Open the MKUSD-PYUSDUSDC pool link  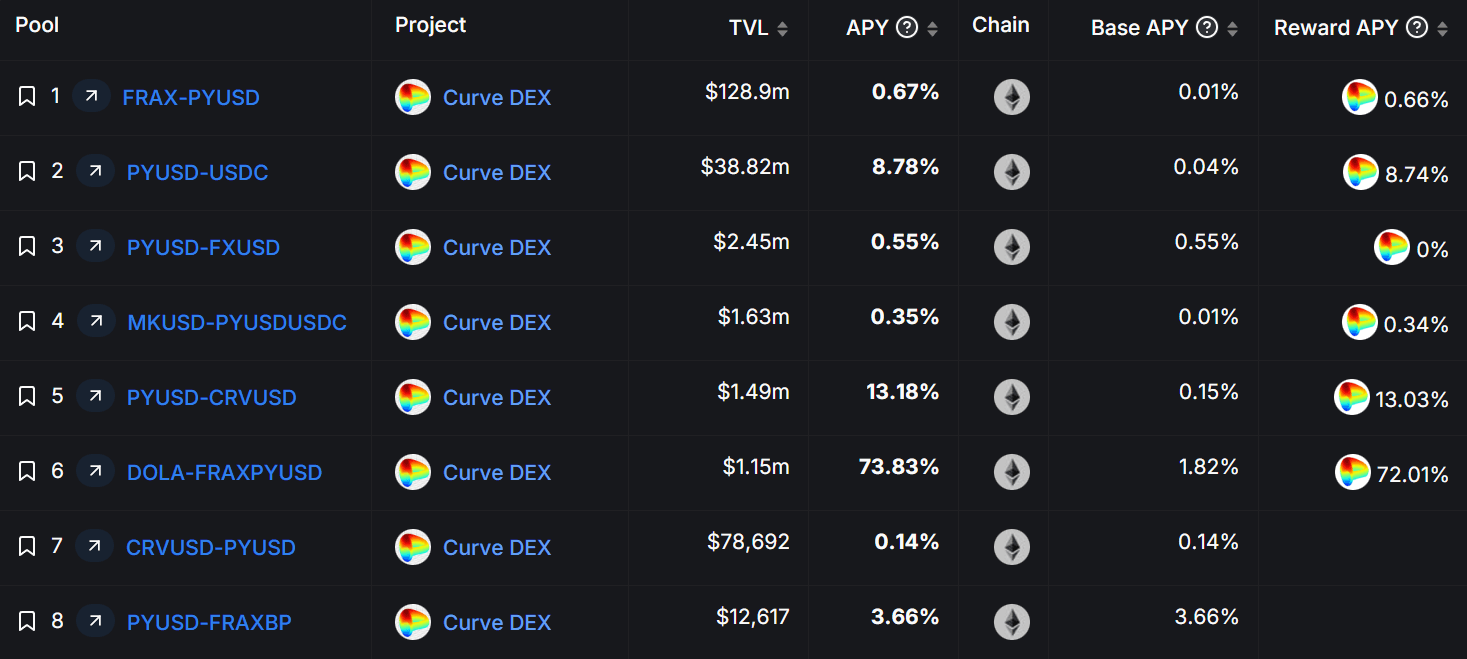pyautogui.click(x=237, y=322)
